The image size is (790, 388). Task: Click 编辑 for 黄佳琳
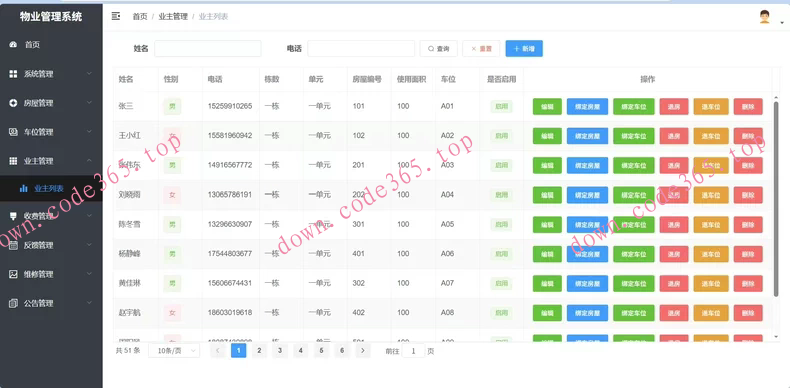point(547,284)
